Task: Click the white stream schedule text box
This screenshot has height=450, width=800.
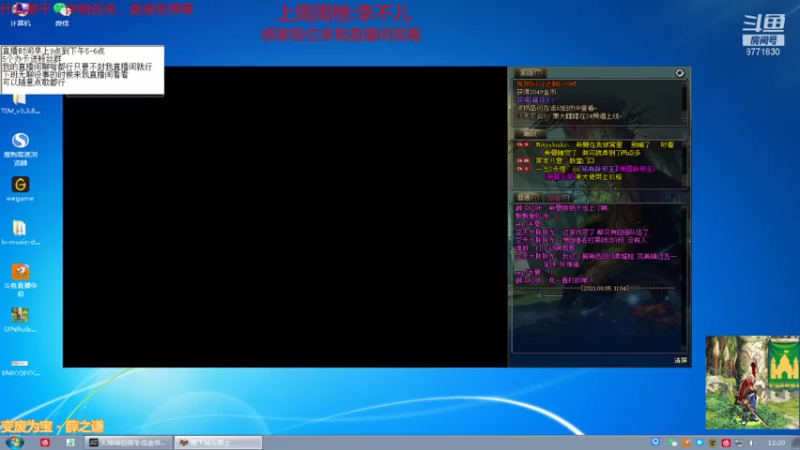Action: click(82, 70)
